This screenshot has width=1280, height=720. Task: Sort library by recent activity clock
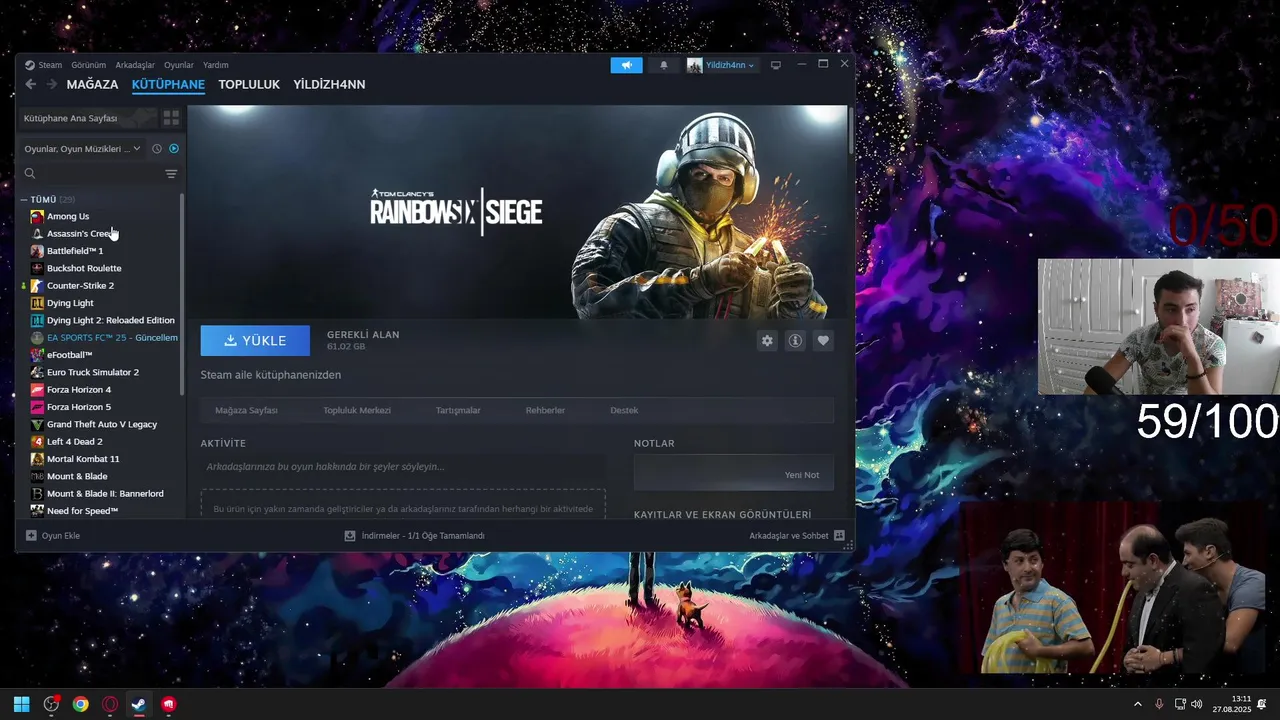coord(157,149)
